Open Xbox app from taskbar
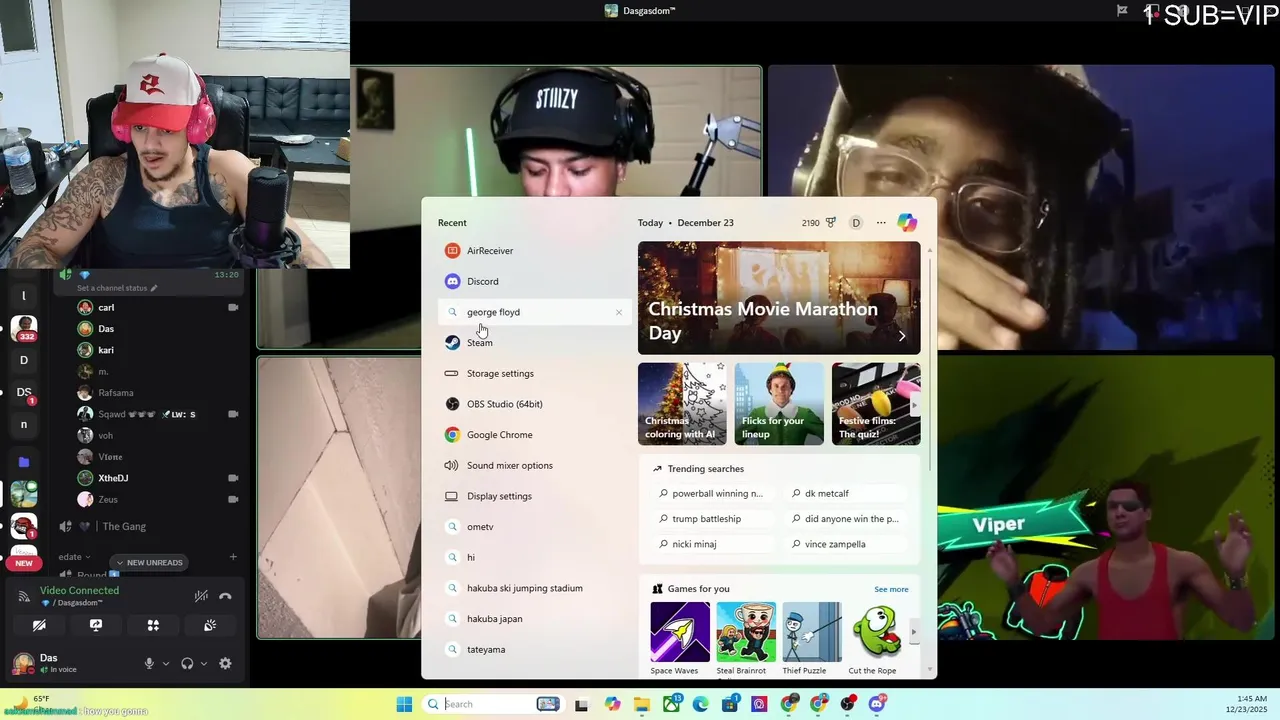The height and width of the screenshot is (720, 1280). click(671, 704)
